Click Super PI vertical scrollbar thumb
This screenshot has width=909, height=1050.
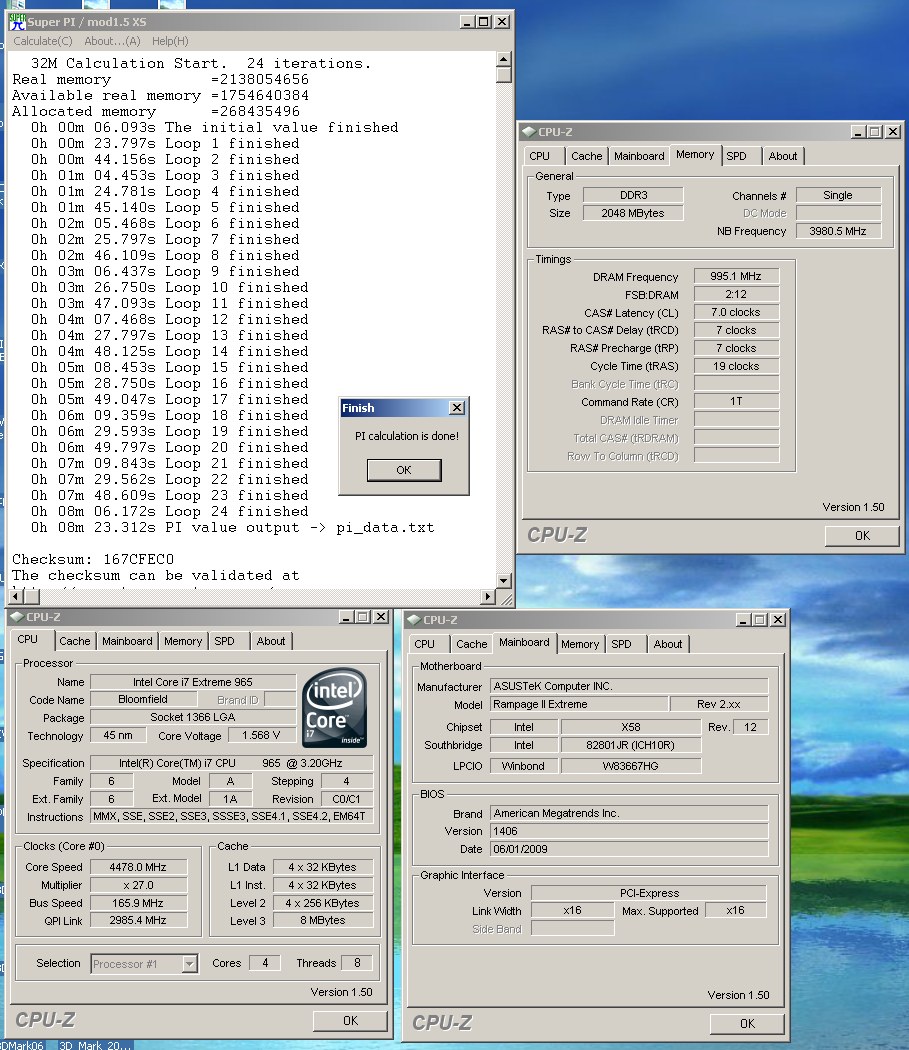pyautogui.click(x=504, y=74)
